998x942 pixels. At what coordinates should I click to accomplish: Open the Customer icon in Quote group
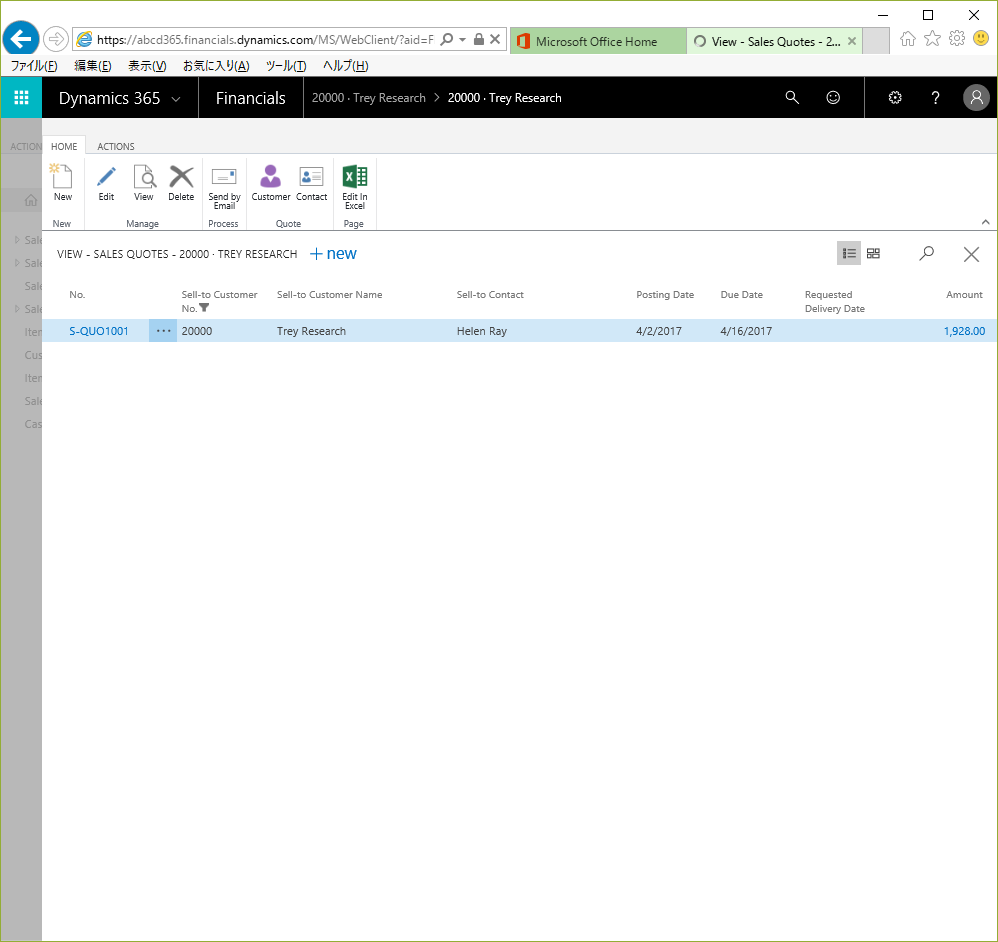click(271, 176)
